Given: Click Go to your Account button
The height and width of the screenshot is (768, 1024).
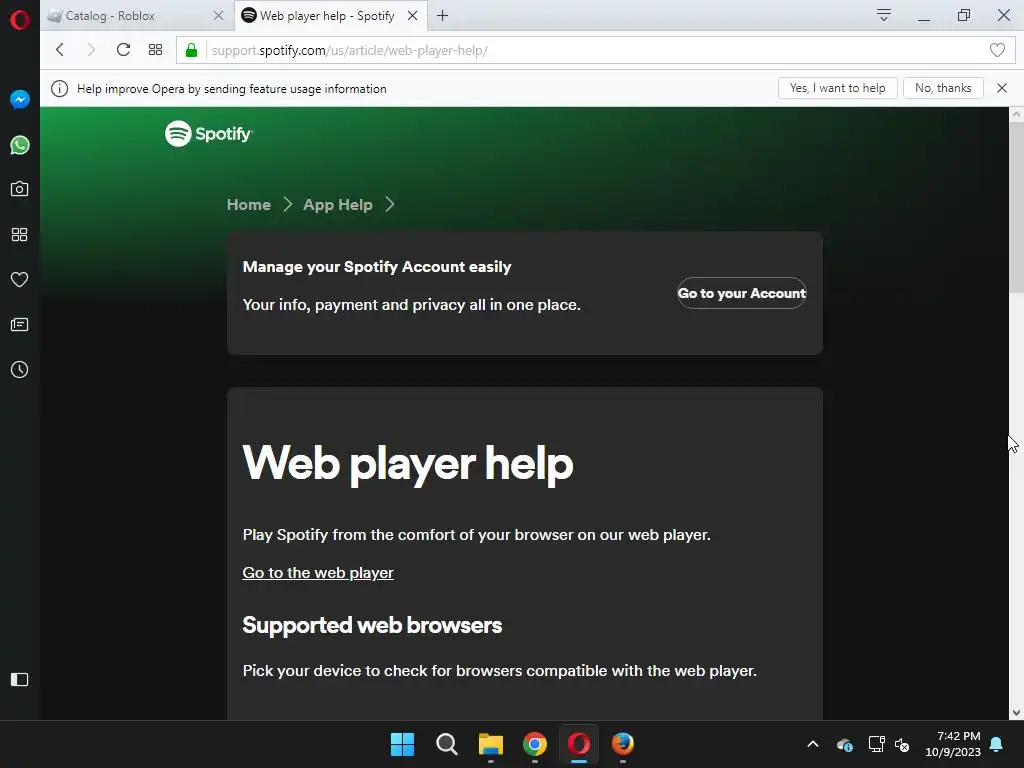Looking at the screenshot, I should [742, 293].
